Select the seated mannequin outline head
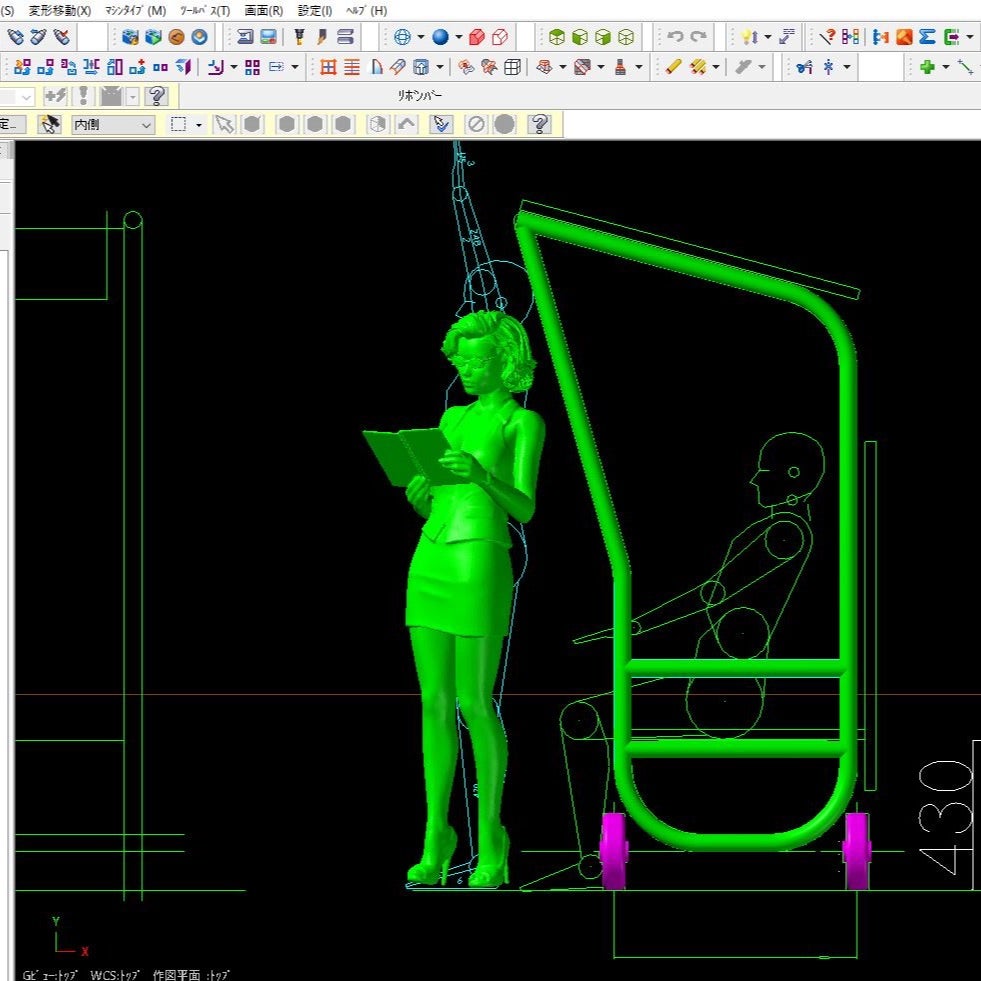Image resolution: width=981 pixels, height=981 pixels. [789, 470]
